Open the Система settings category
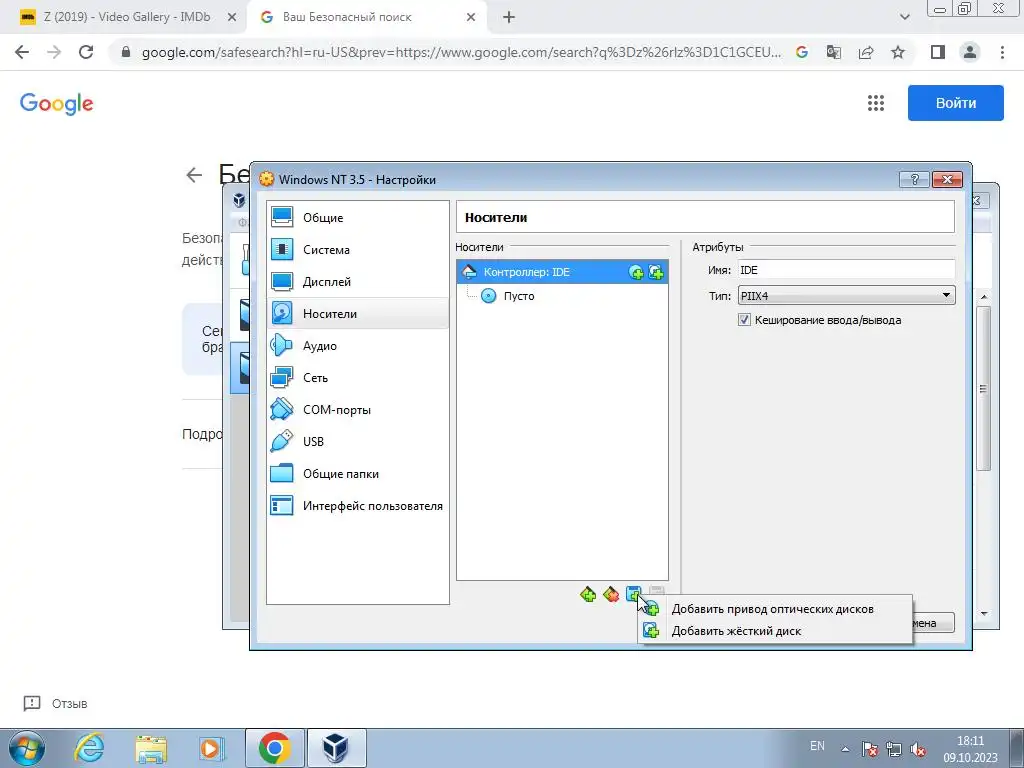The height and width of the screenshot is (768, 1024). [x=358, y=249]
